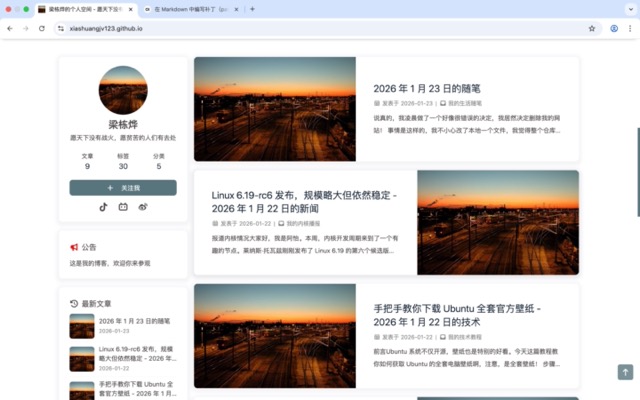Open the Bilibili social icon link

coord(123,206)
